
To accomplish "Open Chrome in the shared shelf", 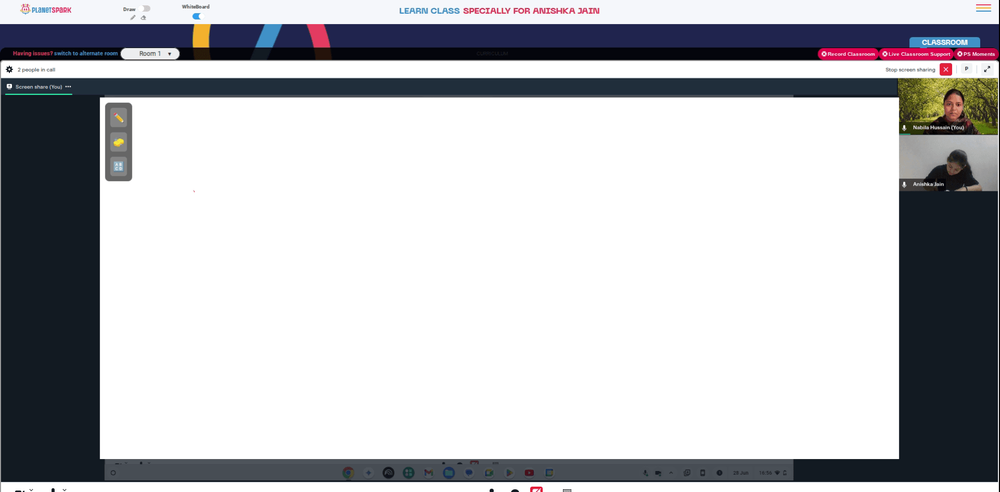I will coord(348,473).
